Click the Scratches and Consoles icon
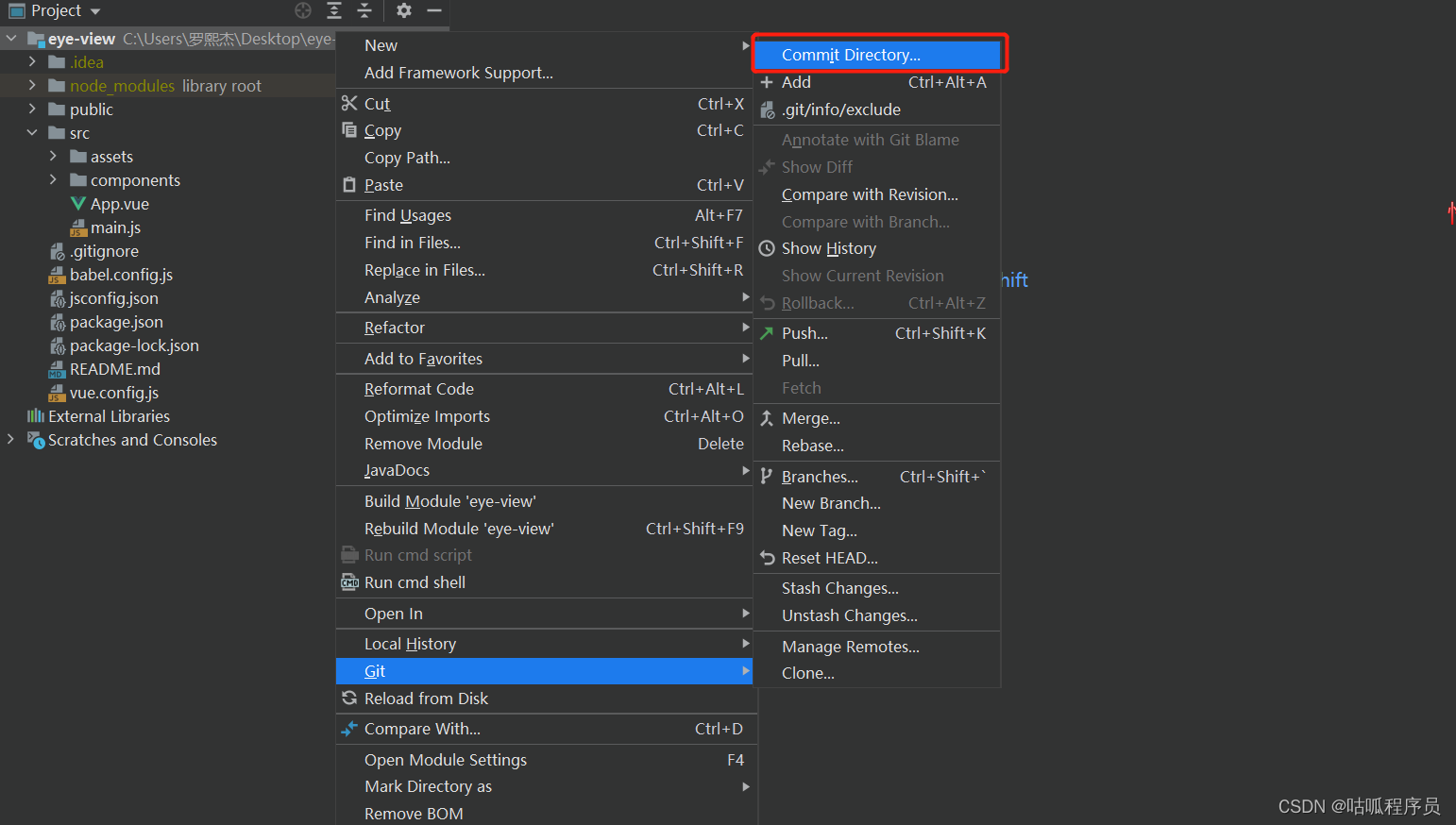 [36, 440]
